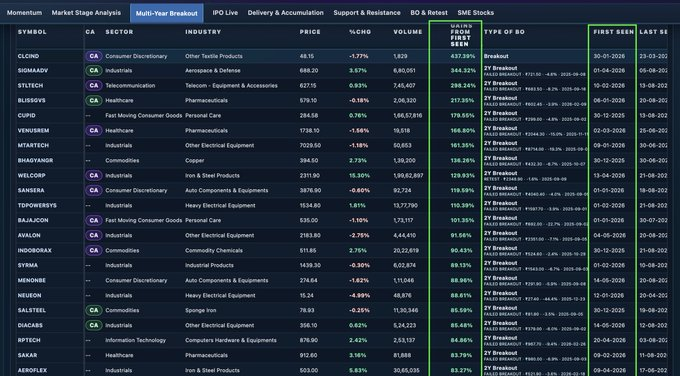The height and width of the screenshot is (376, 680).
Task: Open the RPTECH symbol
Action: coord(29,340)
